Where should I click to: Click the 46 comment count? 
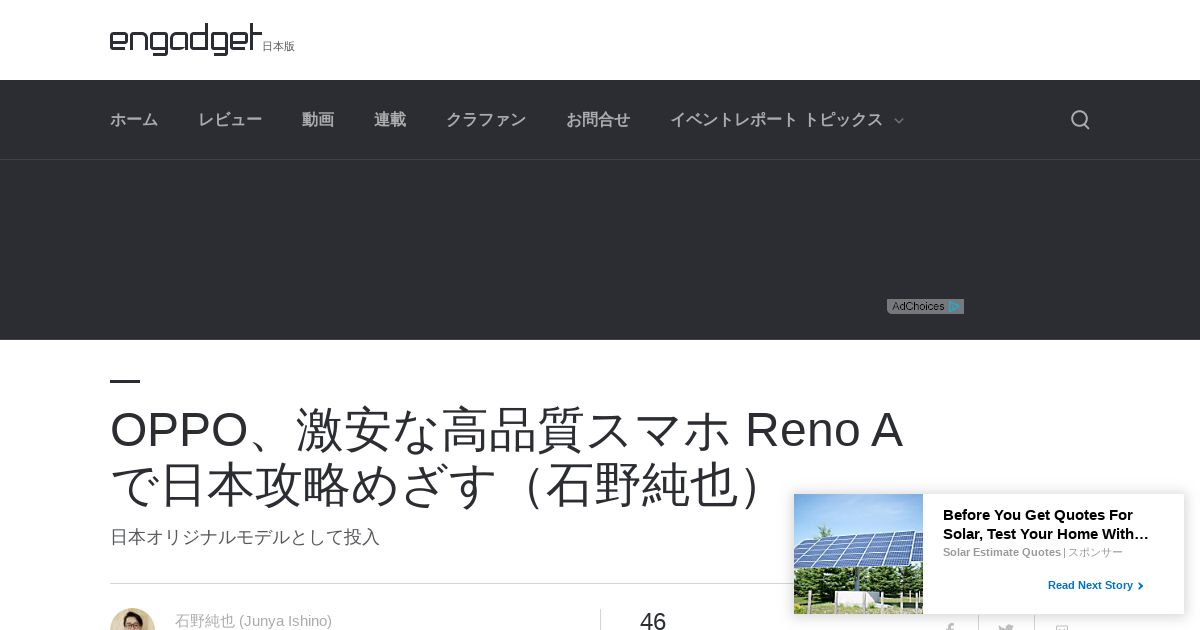tap(653, 621)
